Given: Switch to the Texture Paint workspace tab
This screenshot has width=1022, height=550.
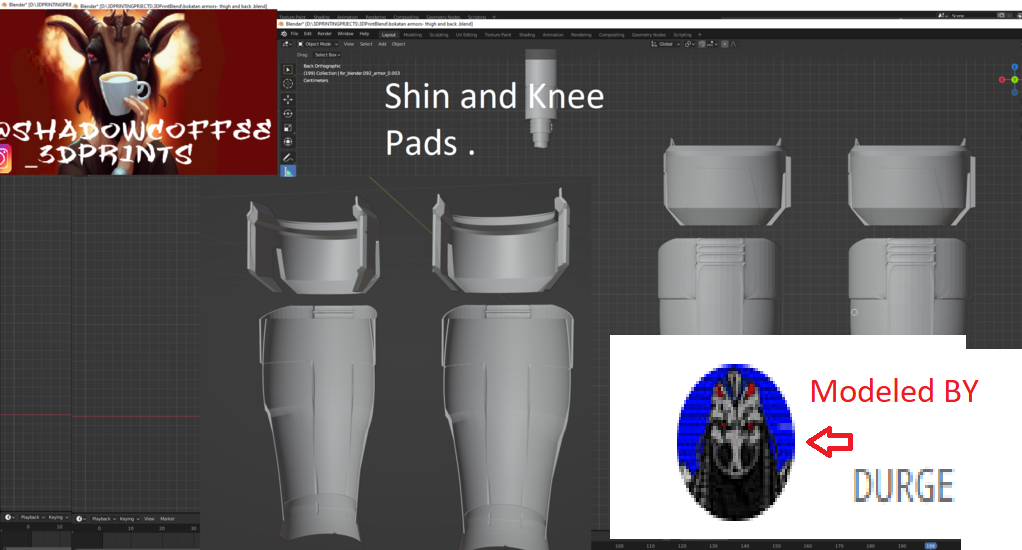Looking at the screenshot, I should click(x=498, y=35).
